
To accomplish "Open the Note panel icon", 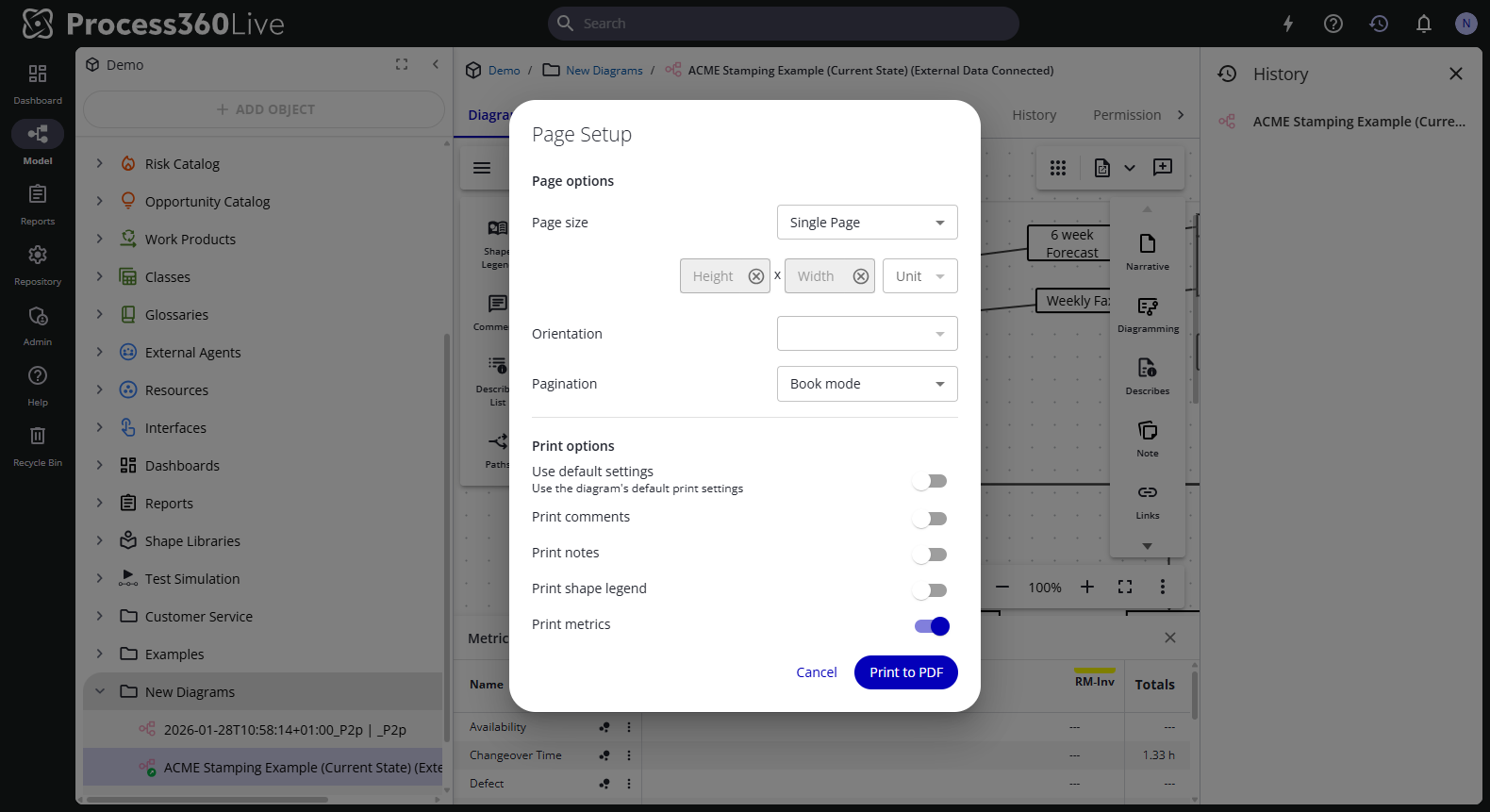I will click(1148, 439).
